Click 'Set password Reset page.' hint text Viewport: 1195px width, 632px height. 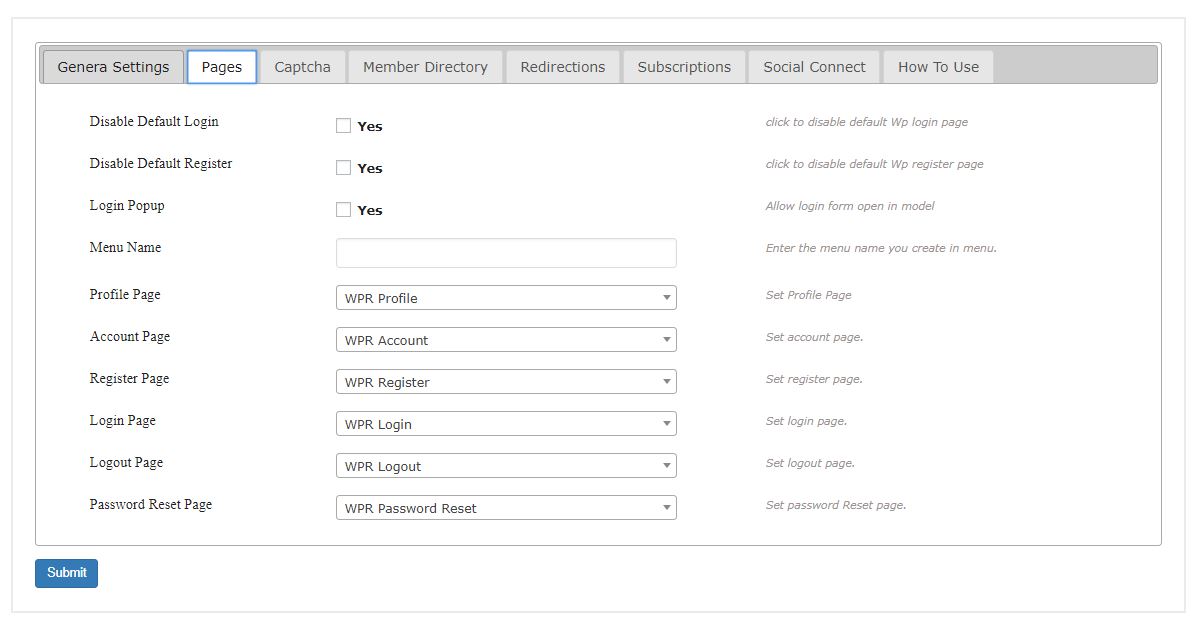pyautogui.click(x=835, y=505)
